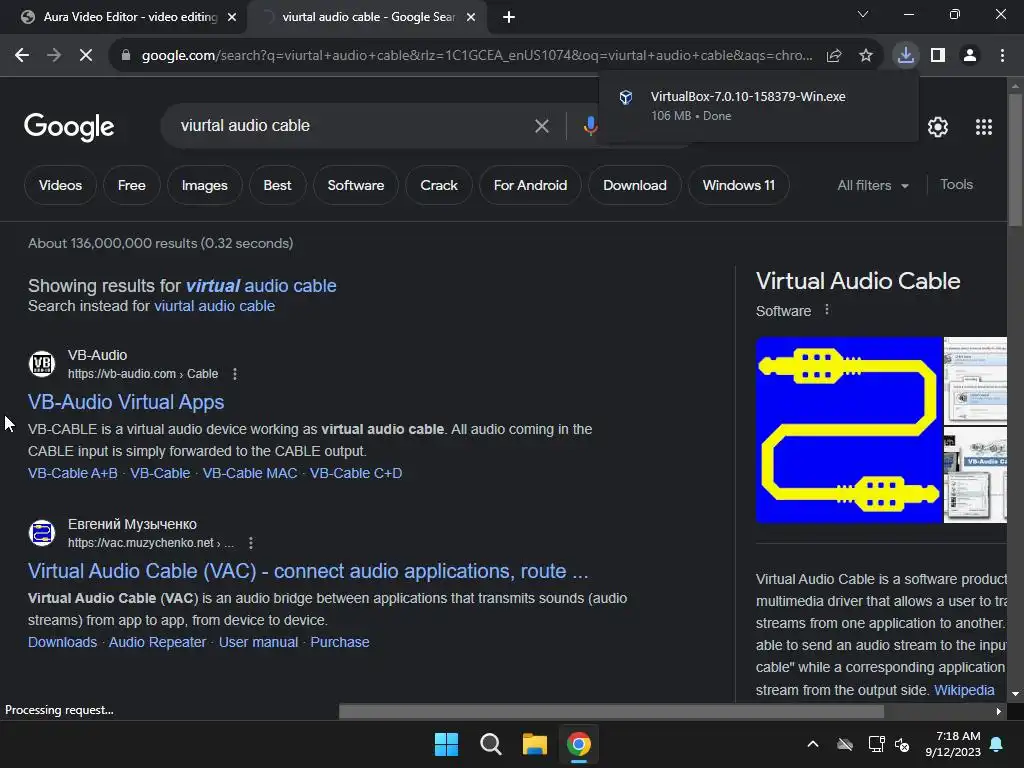1024x768 pixels.
Task: Click the Google logo
Action: (x=69, y=127)
